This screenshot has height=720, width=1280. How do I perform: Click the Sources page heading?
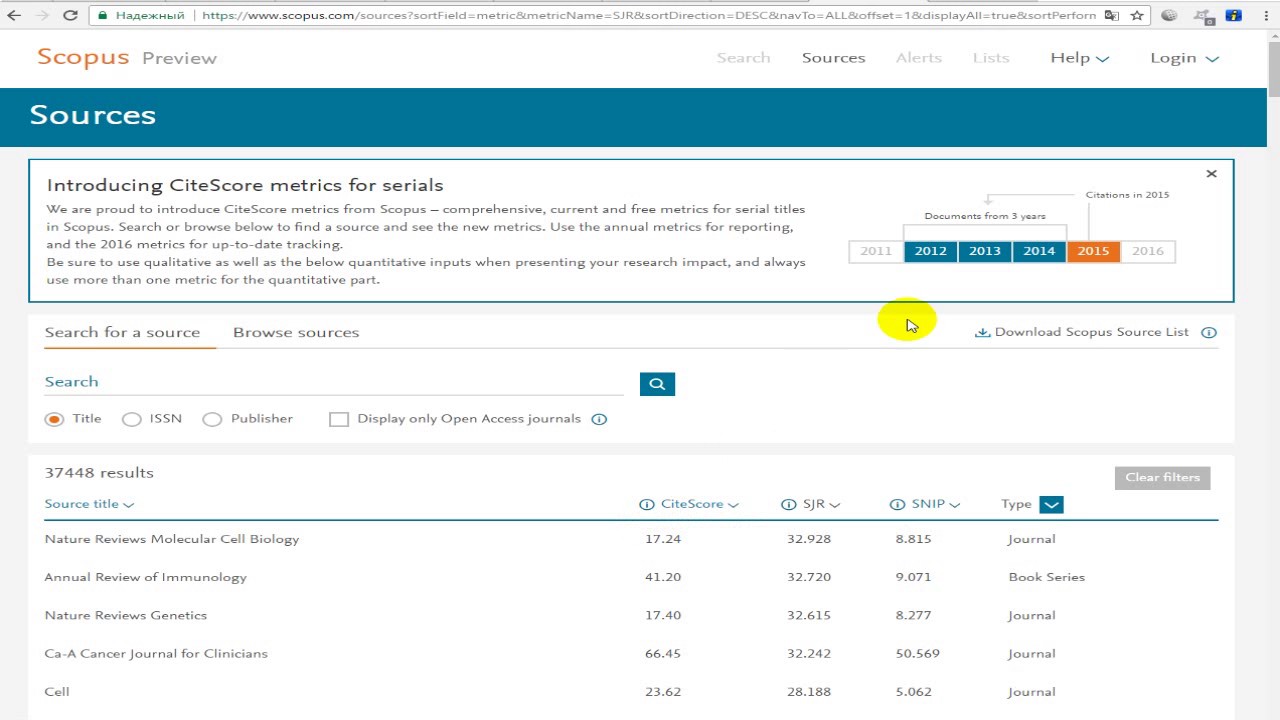(x=93, y=115)
